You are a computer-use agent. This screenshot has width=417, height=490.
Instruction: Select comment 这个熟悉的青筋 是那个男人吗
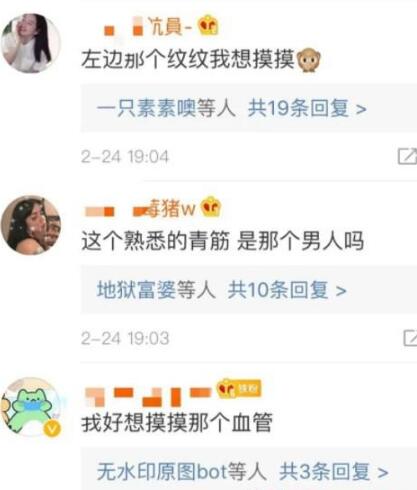point(222,241)
